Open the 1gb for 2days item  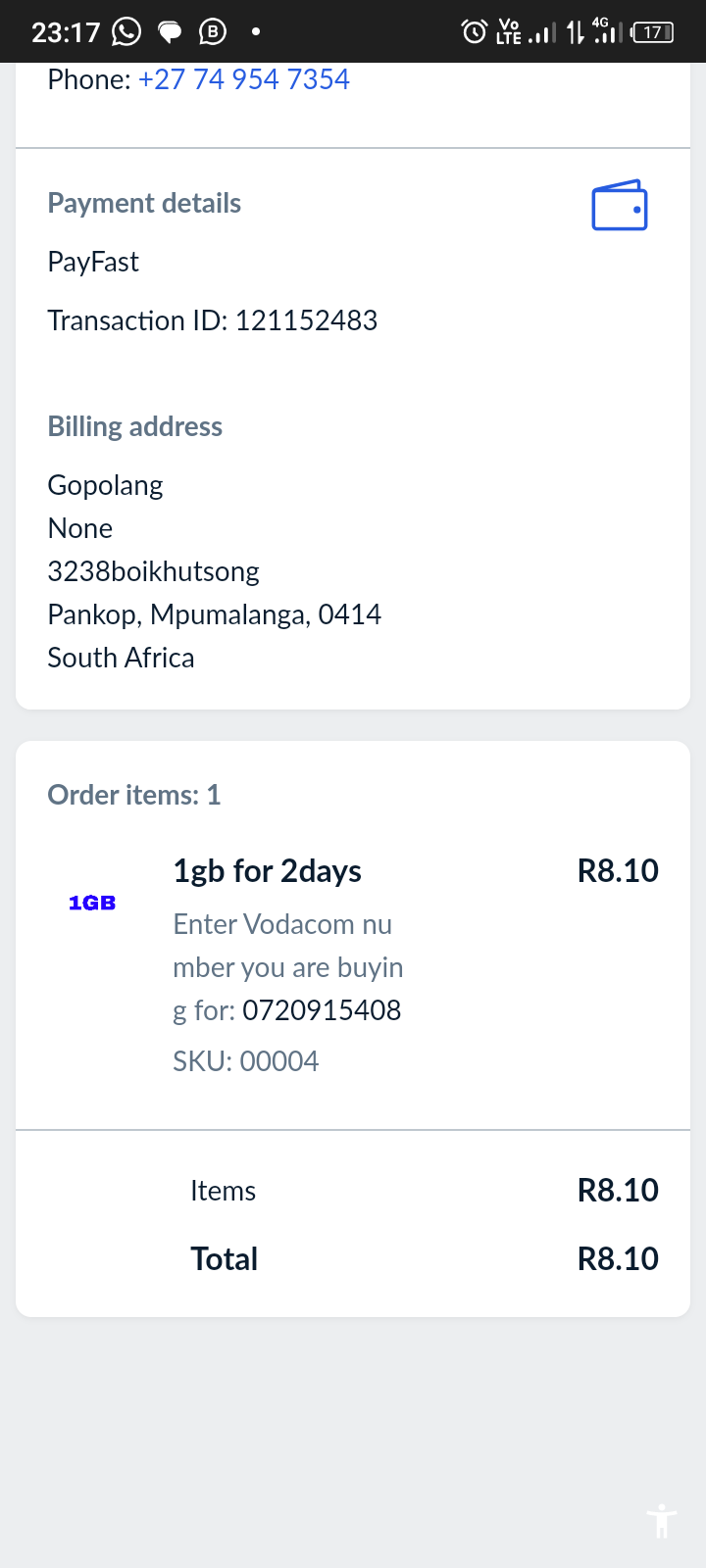pos(267,870)
